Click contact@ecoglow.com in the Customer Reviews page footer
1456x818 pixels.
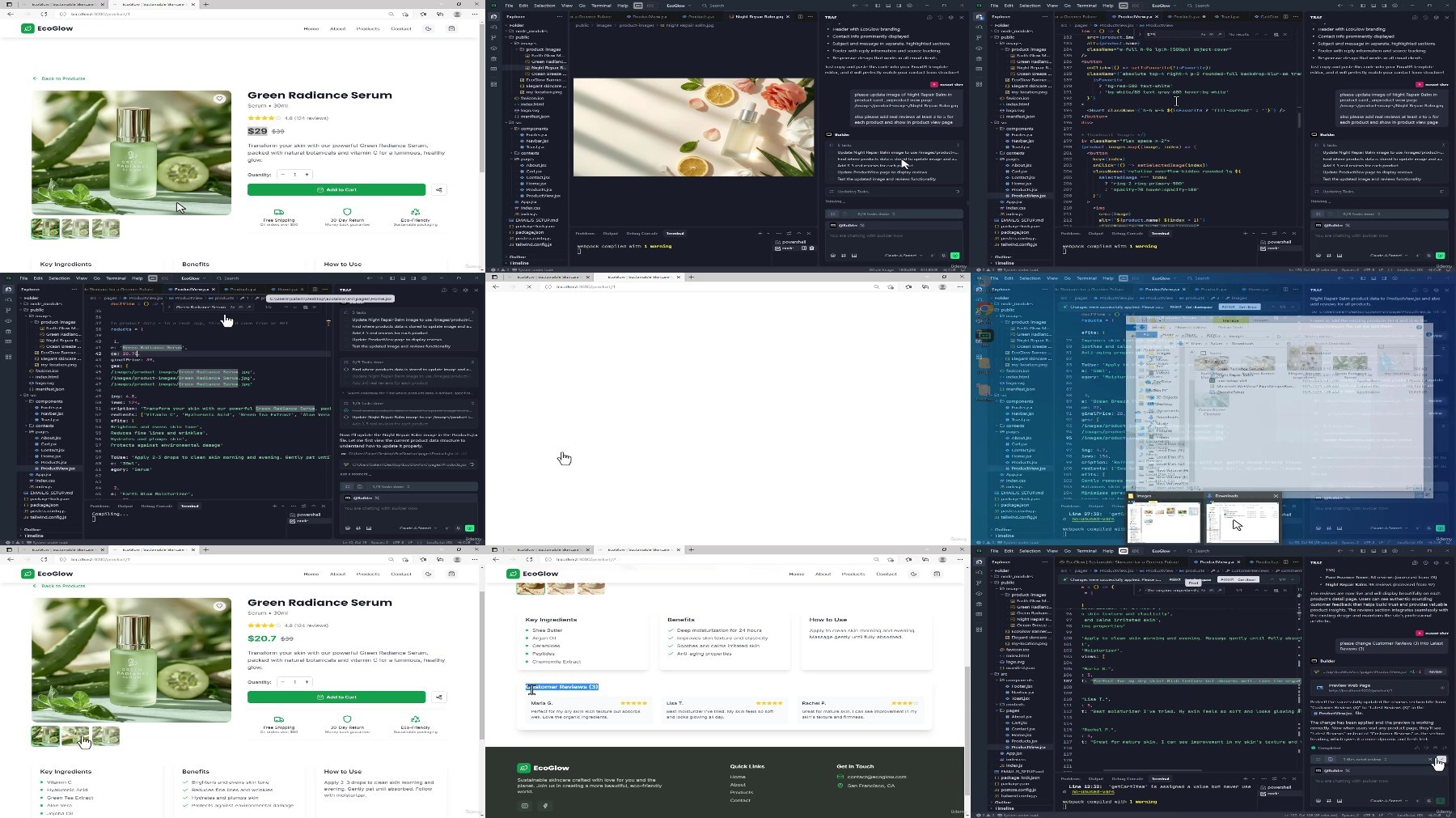pyautogui.click(x=876, y=777)
